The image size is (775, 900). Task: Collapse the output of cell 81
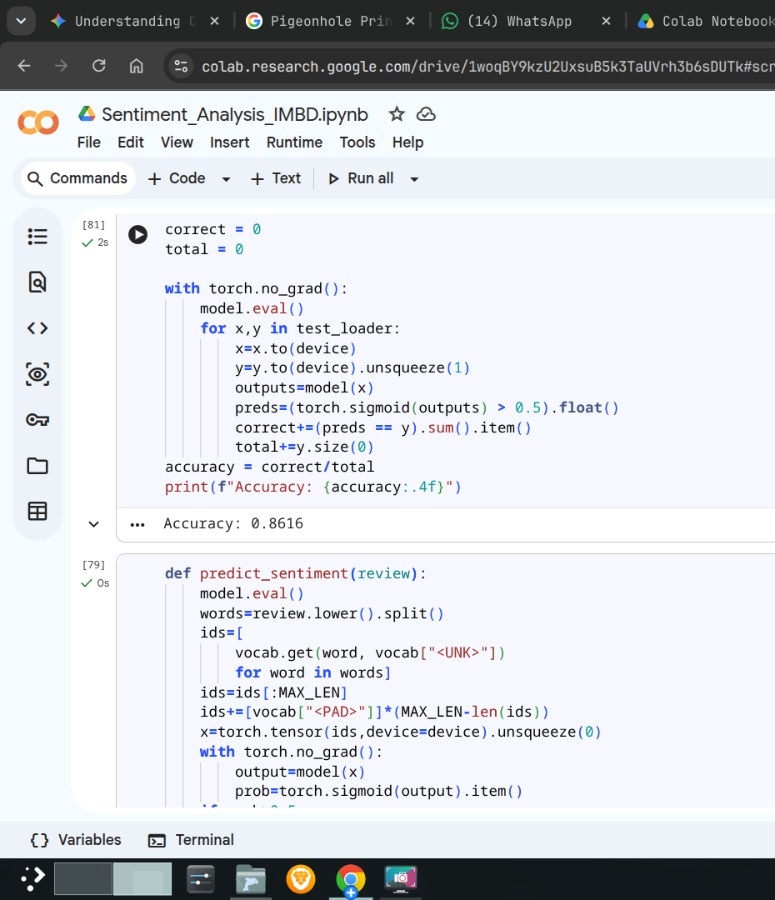pyautogui.click(x=94, y=524)
